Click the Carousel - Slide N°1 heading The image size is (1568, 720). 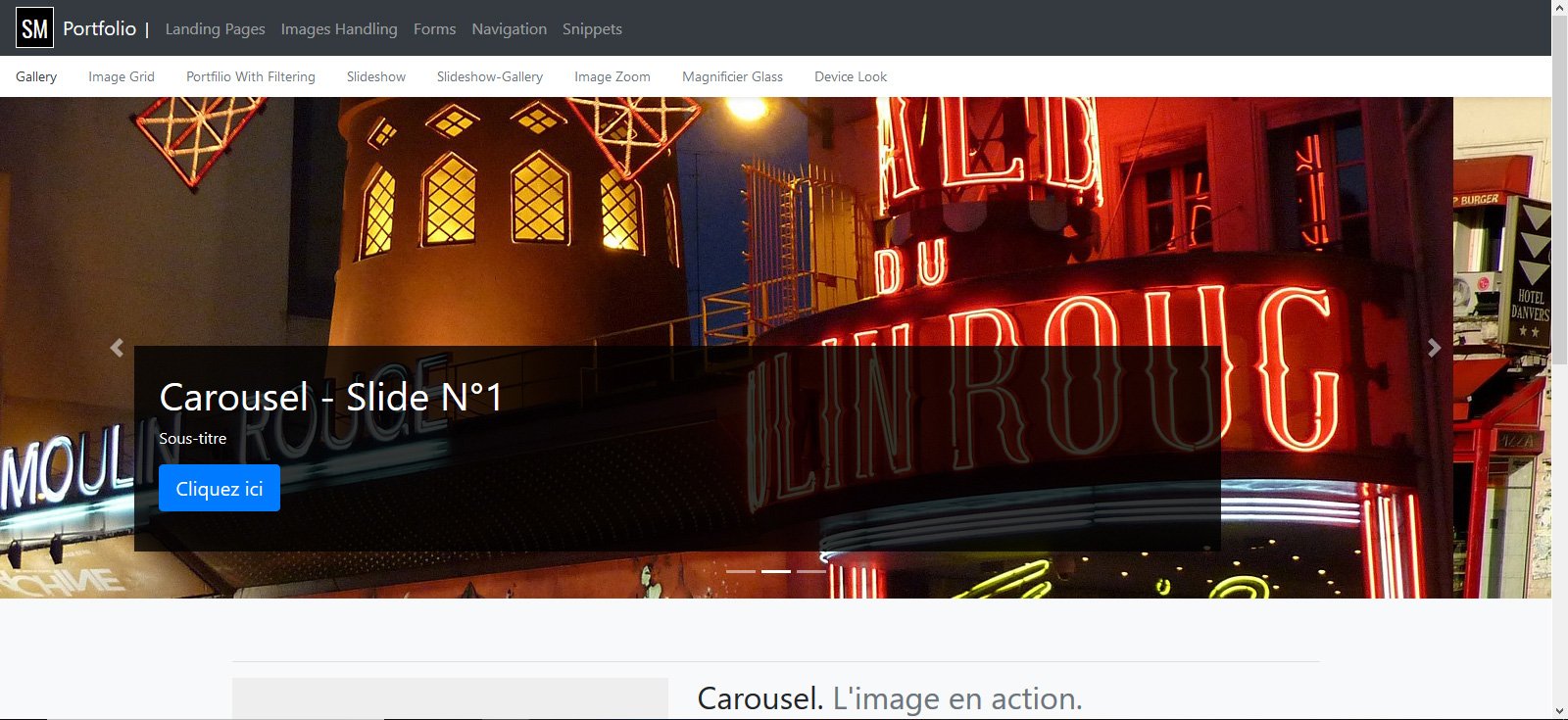point(331,397)
